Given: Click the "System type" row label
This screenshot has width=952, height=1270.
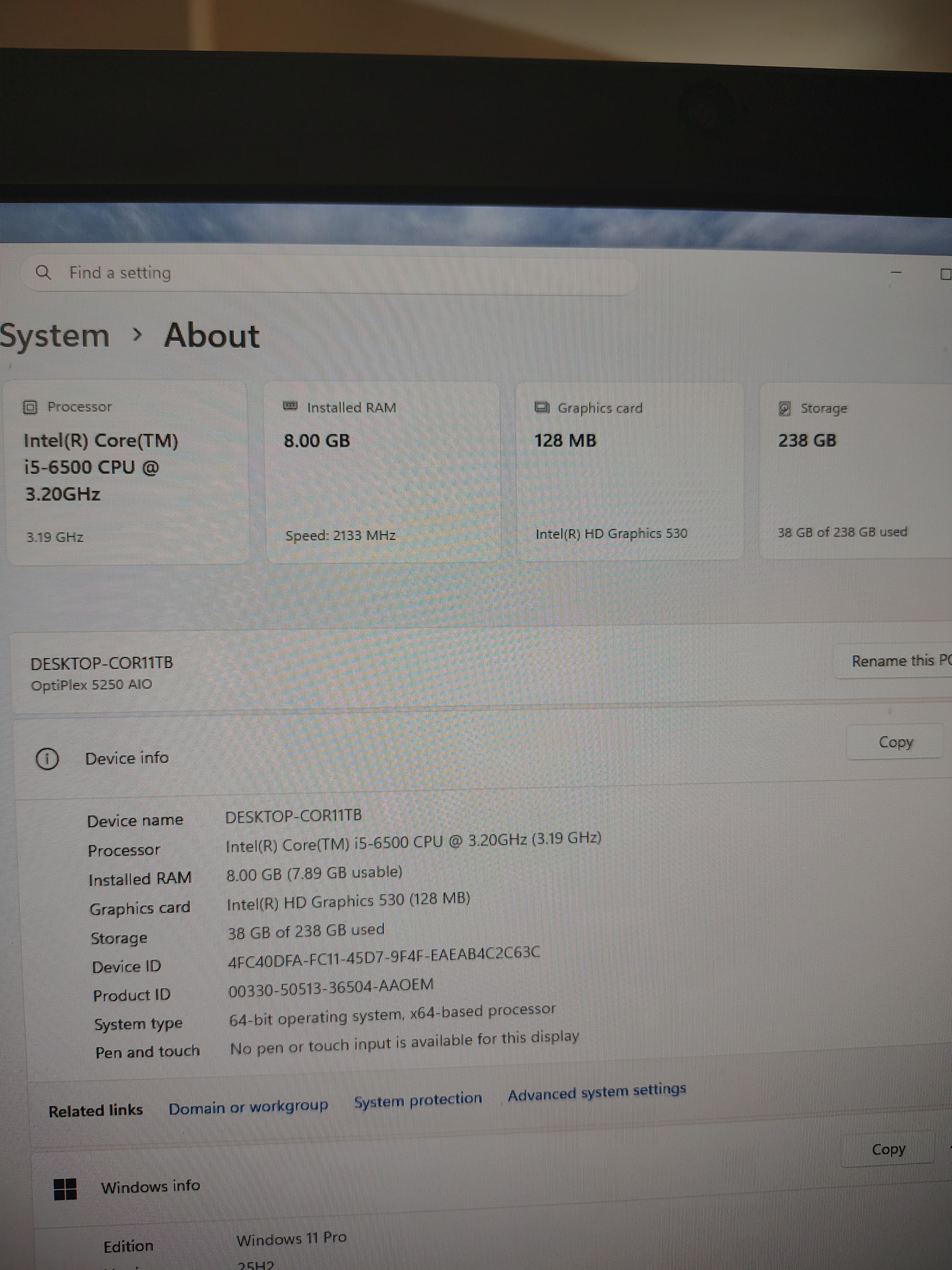Looking at the screenshot, I should 138,1024.
